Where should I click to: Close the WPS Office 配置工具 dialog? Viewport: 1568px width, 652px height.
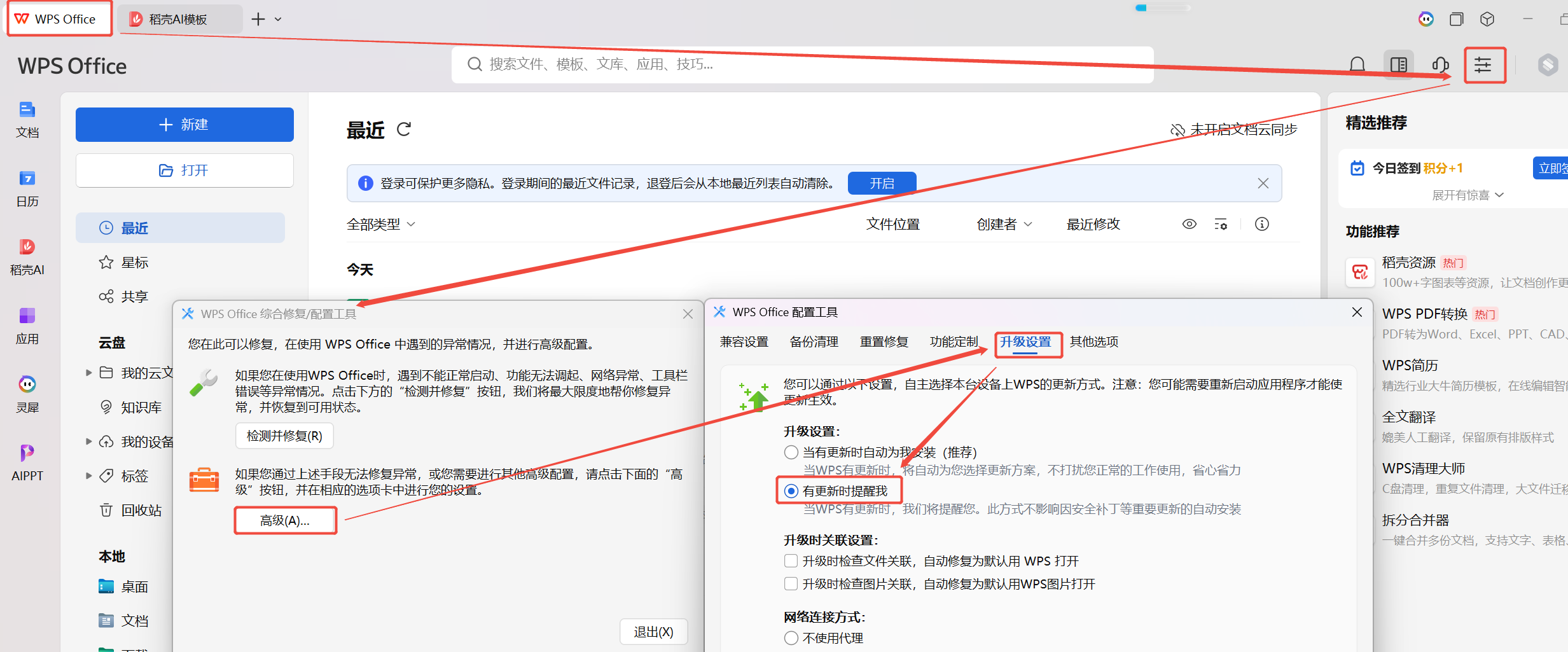1357,312
